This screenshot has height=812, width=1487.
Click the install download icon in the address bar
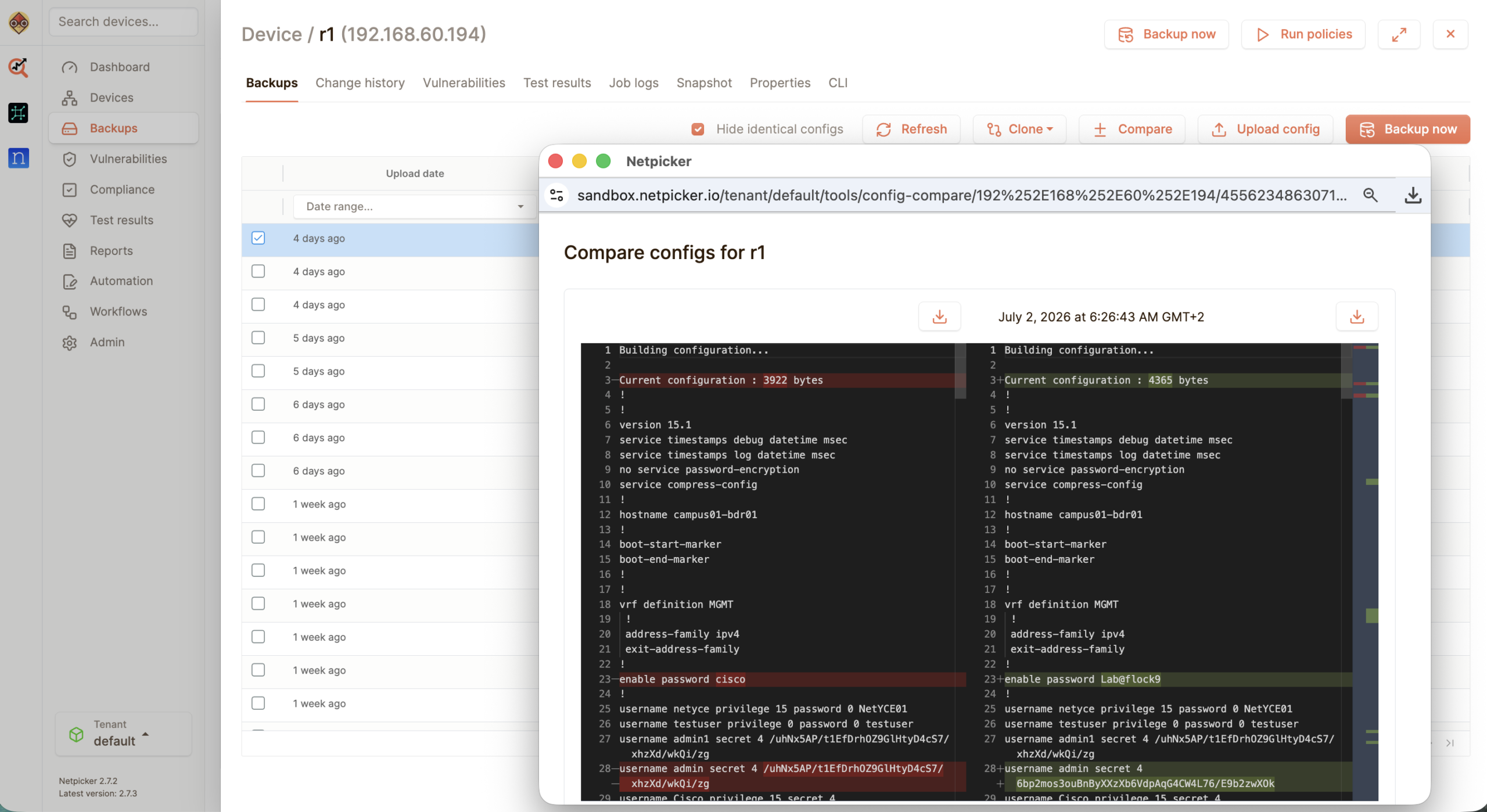point(1413,195)
